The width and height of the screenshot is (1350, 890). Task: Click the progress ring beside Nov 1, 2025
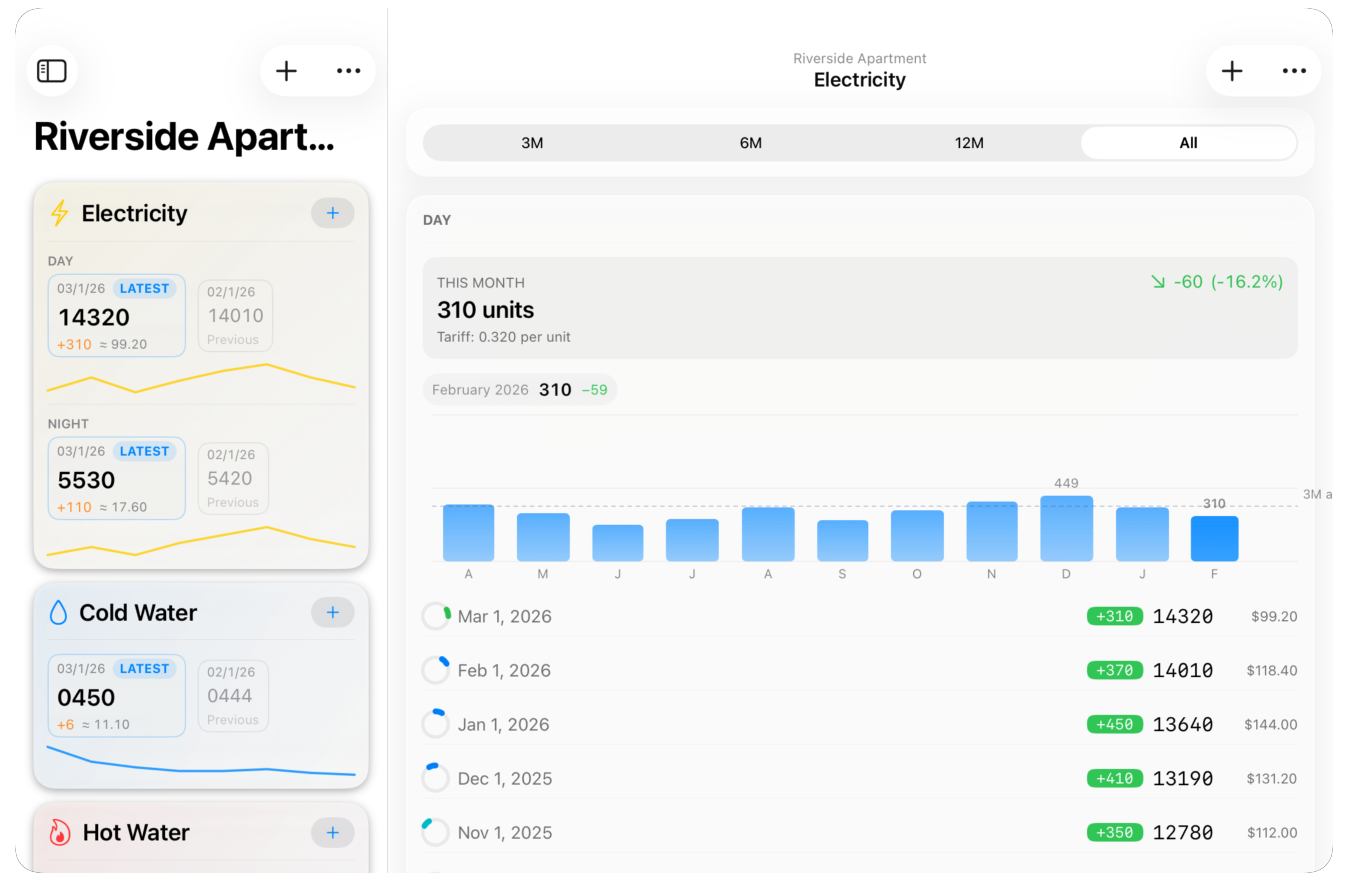click(x=436, y=832)
